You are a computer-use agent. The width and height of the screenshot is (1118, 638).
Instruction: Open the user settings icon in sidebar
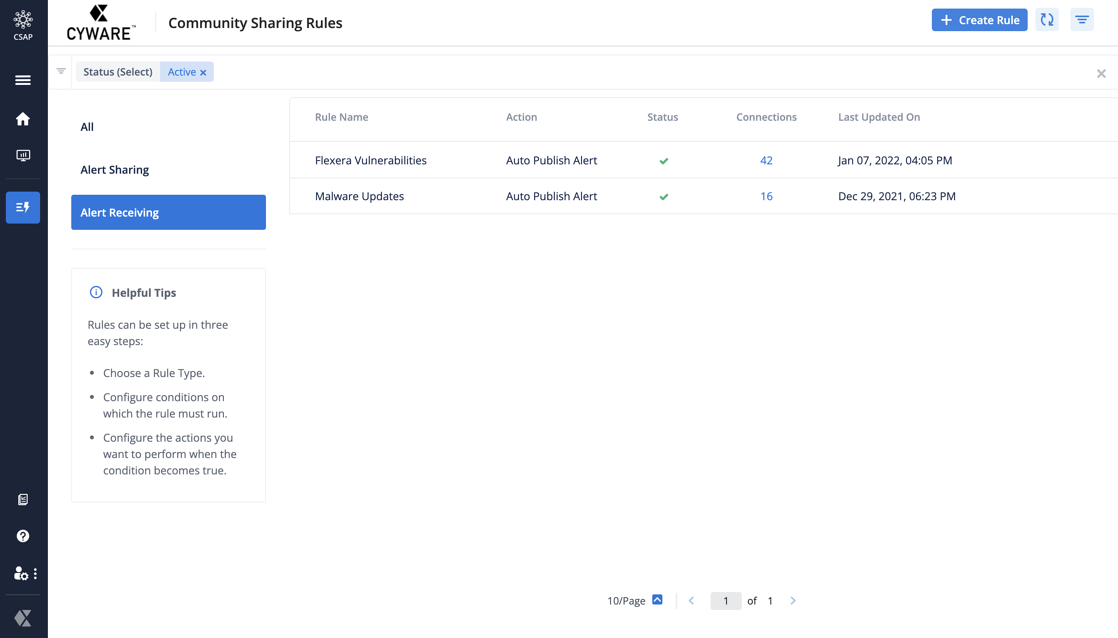[21, 574]
